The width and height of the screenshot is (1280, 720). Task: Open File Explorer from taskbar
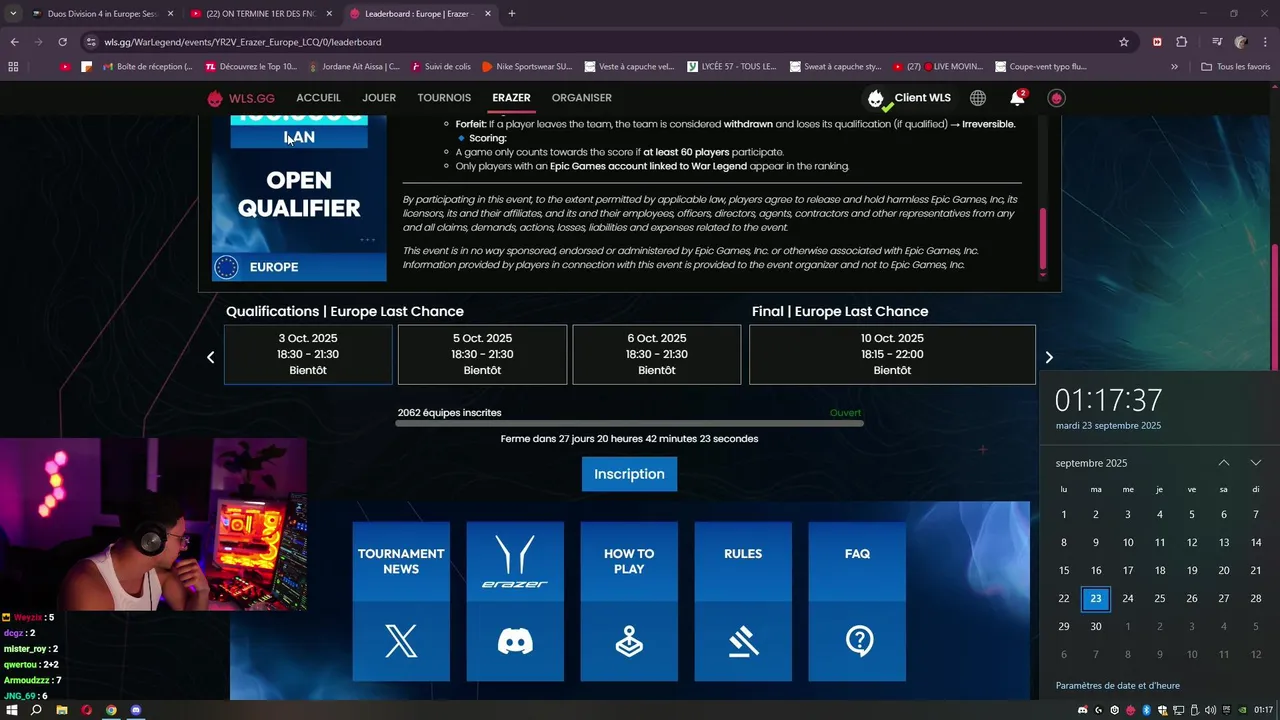(62, 710)
